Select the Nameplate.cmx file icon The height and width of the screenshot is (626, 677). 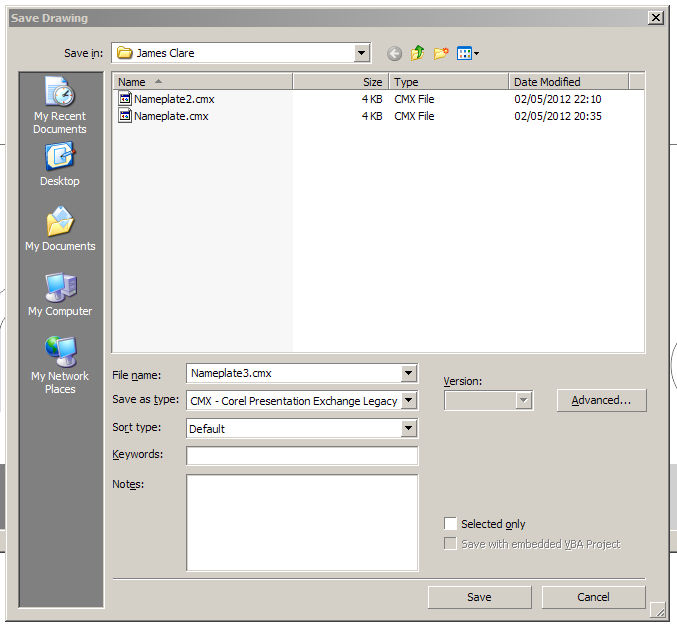coord(125,116)
